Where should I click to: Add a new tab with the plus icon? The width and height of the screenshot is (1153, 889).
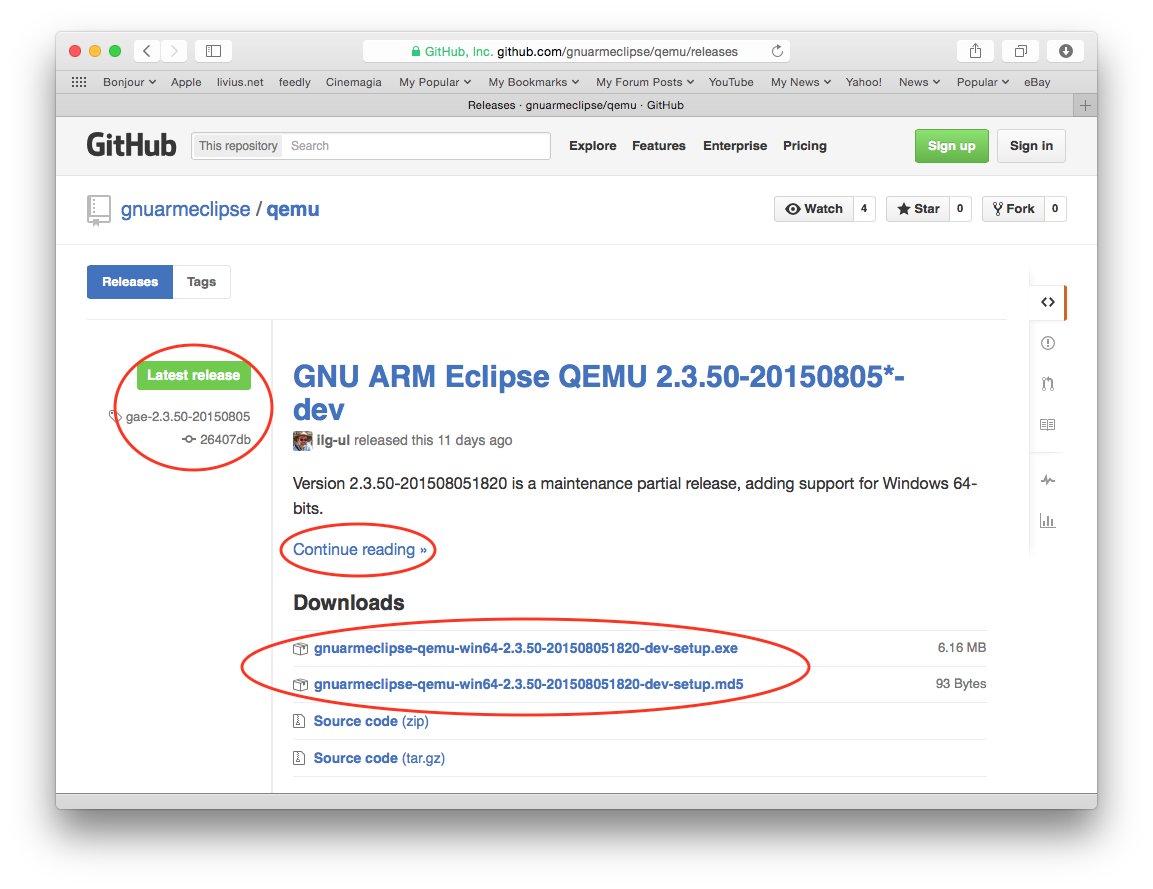coord(1085,105)
